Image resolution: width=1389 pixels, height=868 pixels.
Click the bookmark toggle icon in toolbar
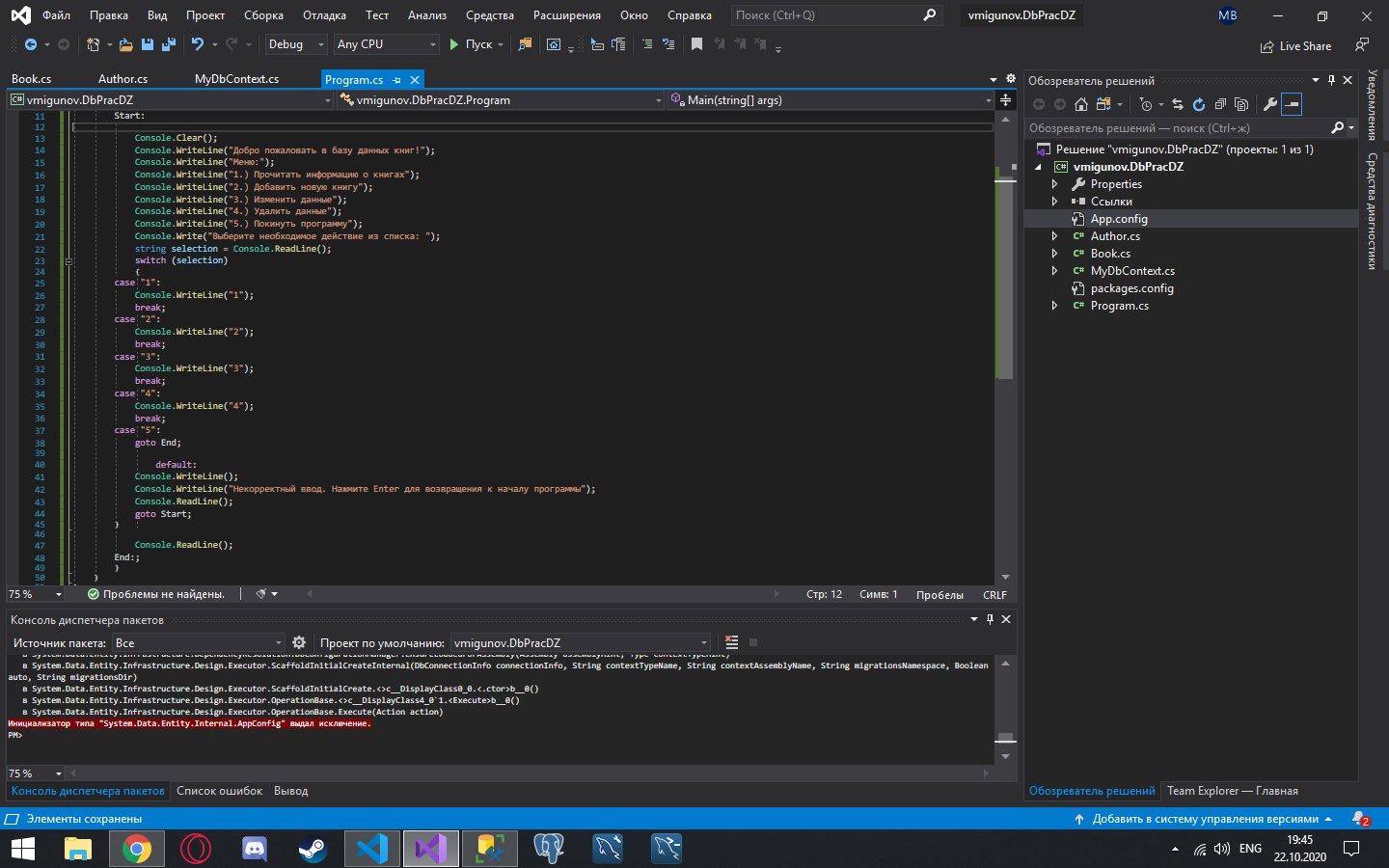click(696, 44)
